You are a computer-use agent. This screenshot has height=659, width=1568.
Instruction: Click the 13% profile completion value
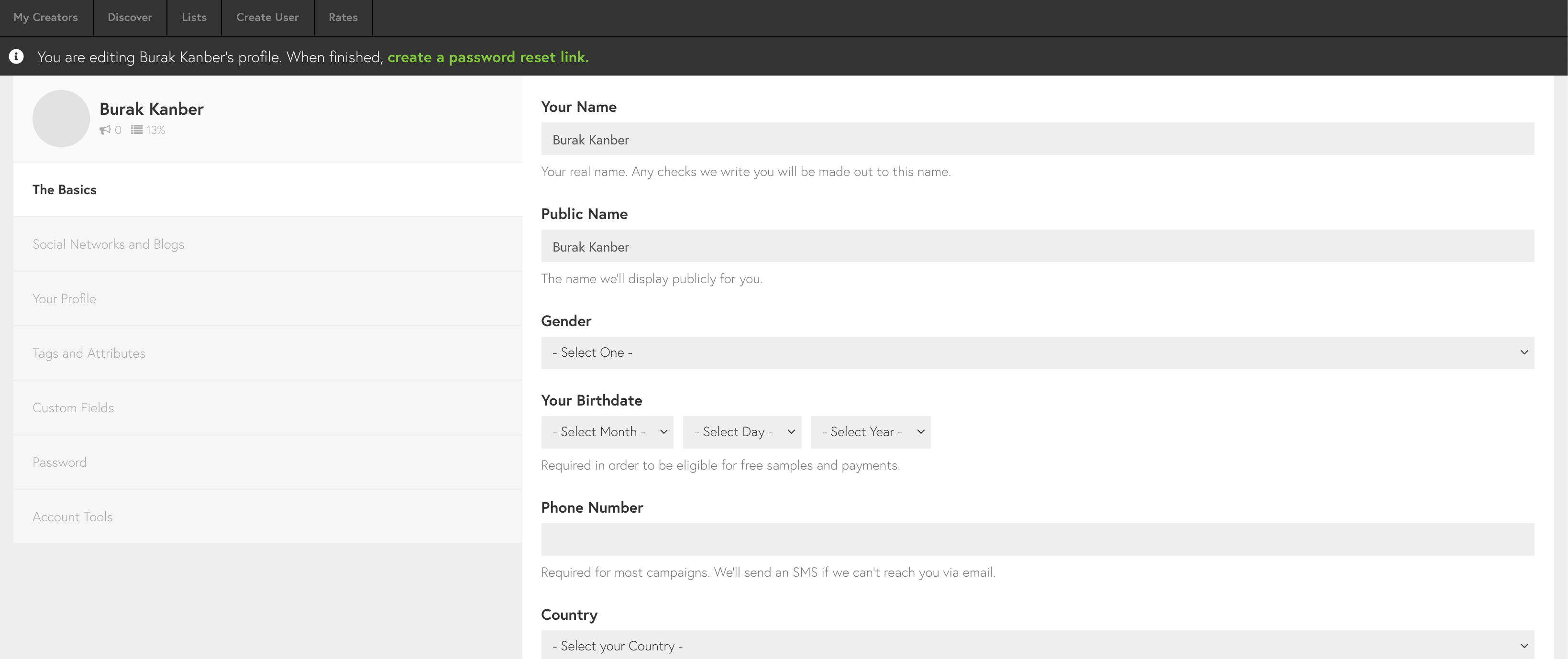pos(155,130)
